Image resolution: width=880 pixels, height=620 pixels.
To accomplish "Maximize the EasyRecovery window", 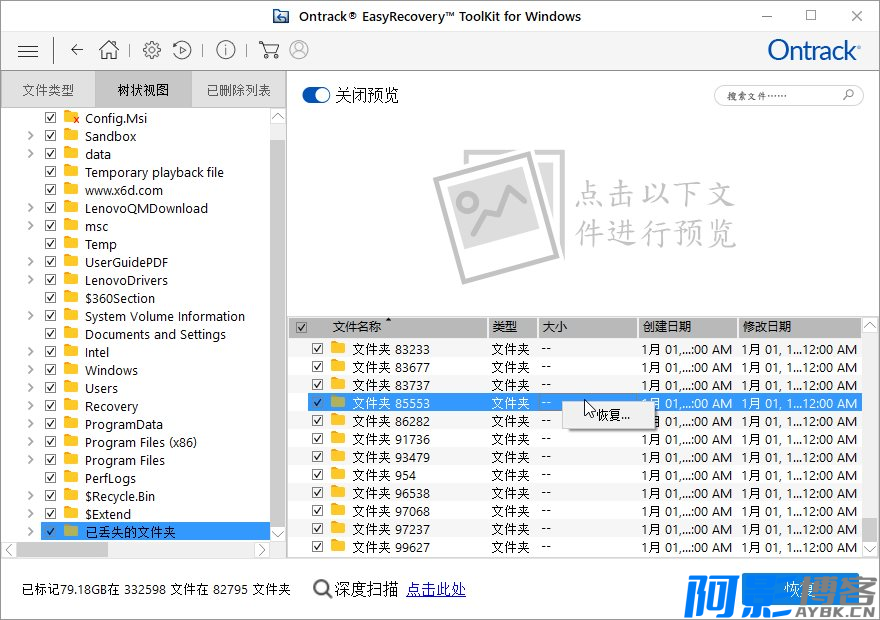I will point(811,16).
